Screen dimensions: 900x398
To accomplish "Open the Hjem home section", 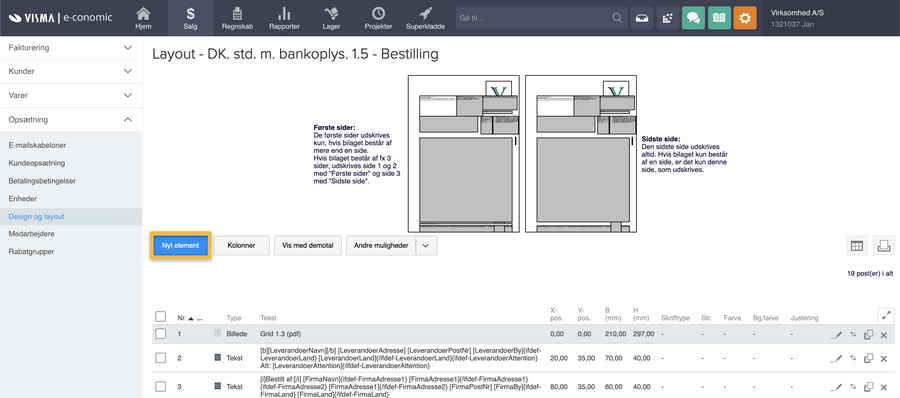I will click(x=143, y=18).
